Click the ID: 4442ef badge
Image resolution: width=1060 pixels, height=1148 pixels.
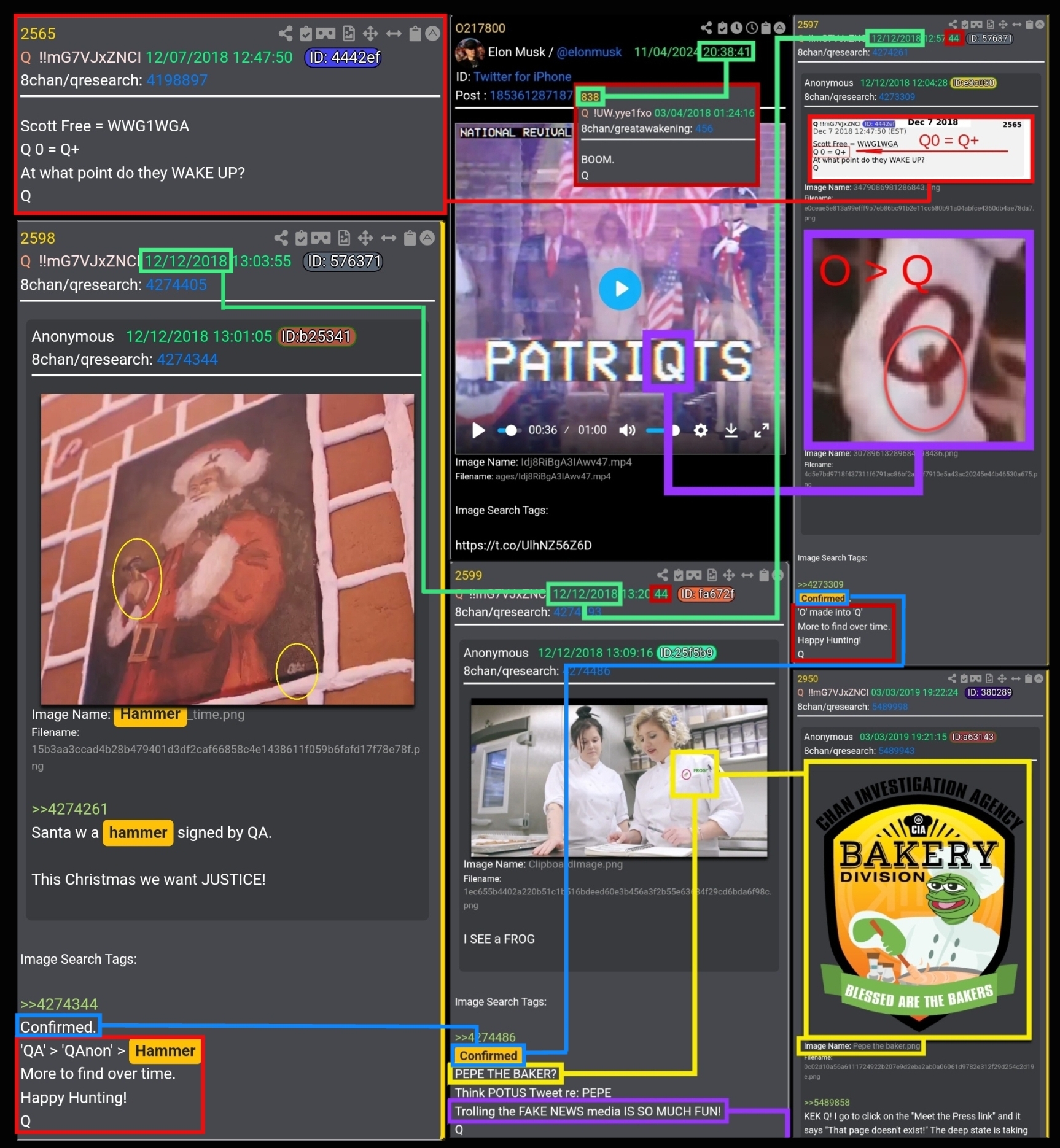click(x=343, y=57)
